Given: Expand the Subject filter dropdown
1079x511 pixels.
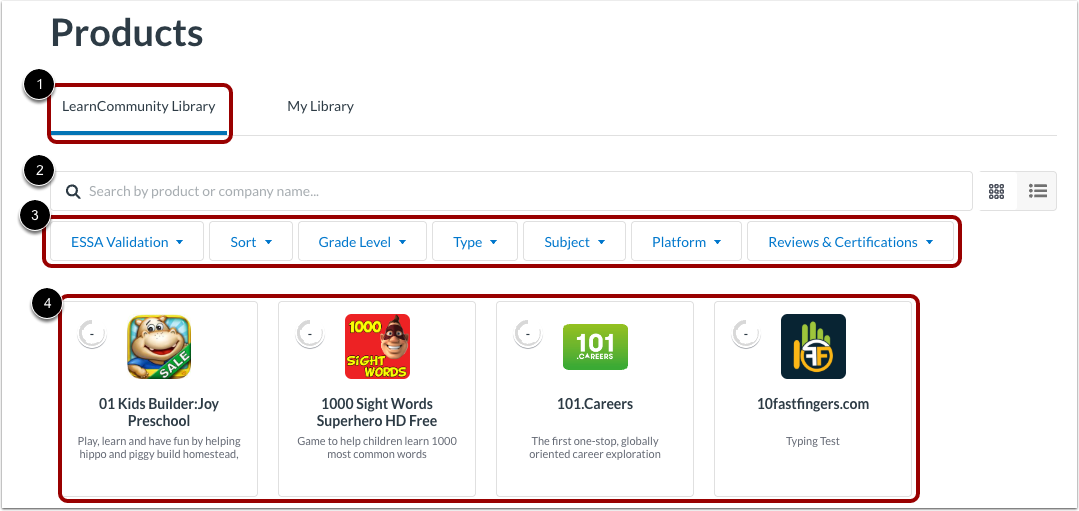Looking at the screenshot, I should [575, 242].
